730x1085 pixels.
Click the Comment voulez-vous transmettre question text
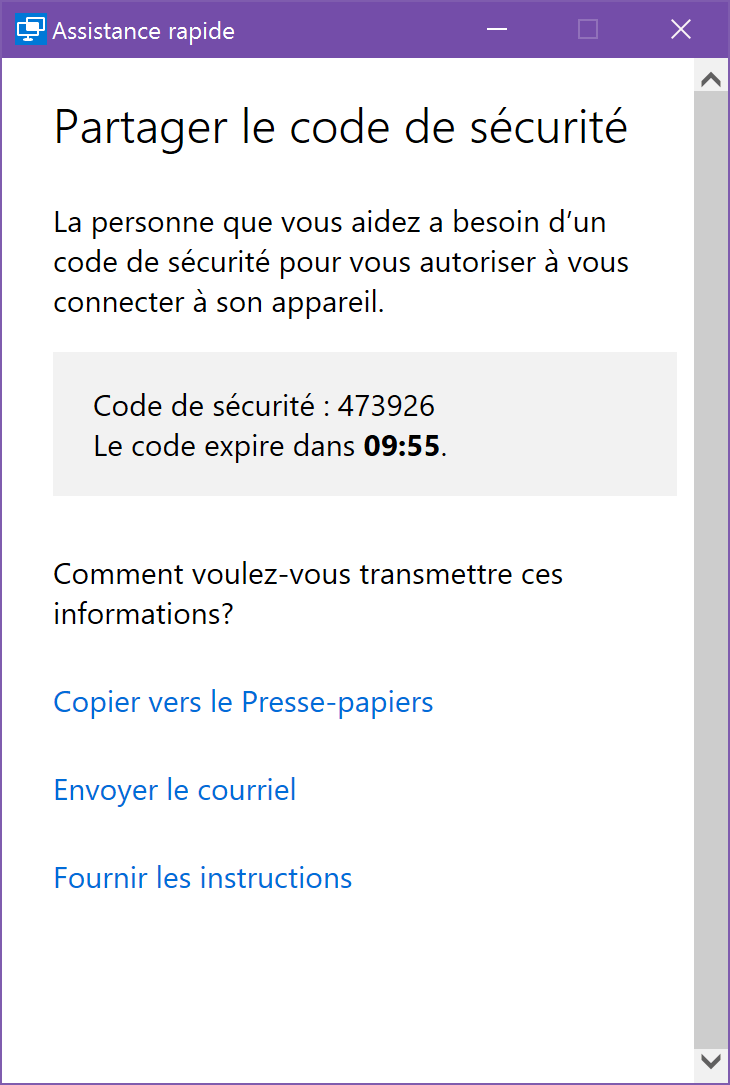[x=308, y=593]
